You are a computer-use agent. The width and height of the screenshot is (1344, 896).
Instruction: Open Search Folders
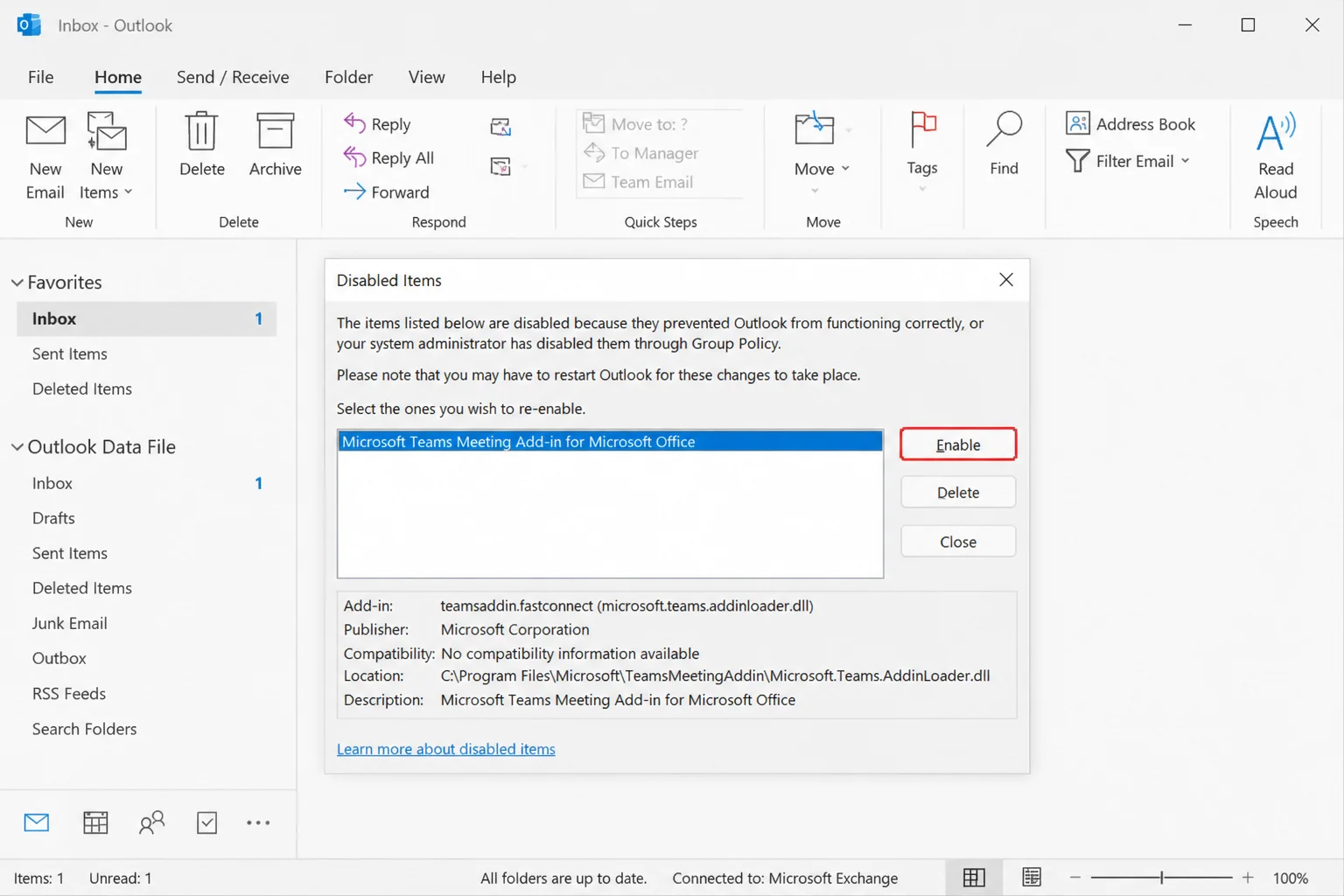click(x=84, y=729)
